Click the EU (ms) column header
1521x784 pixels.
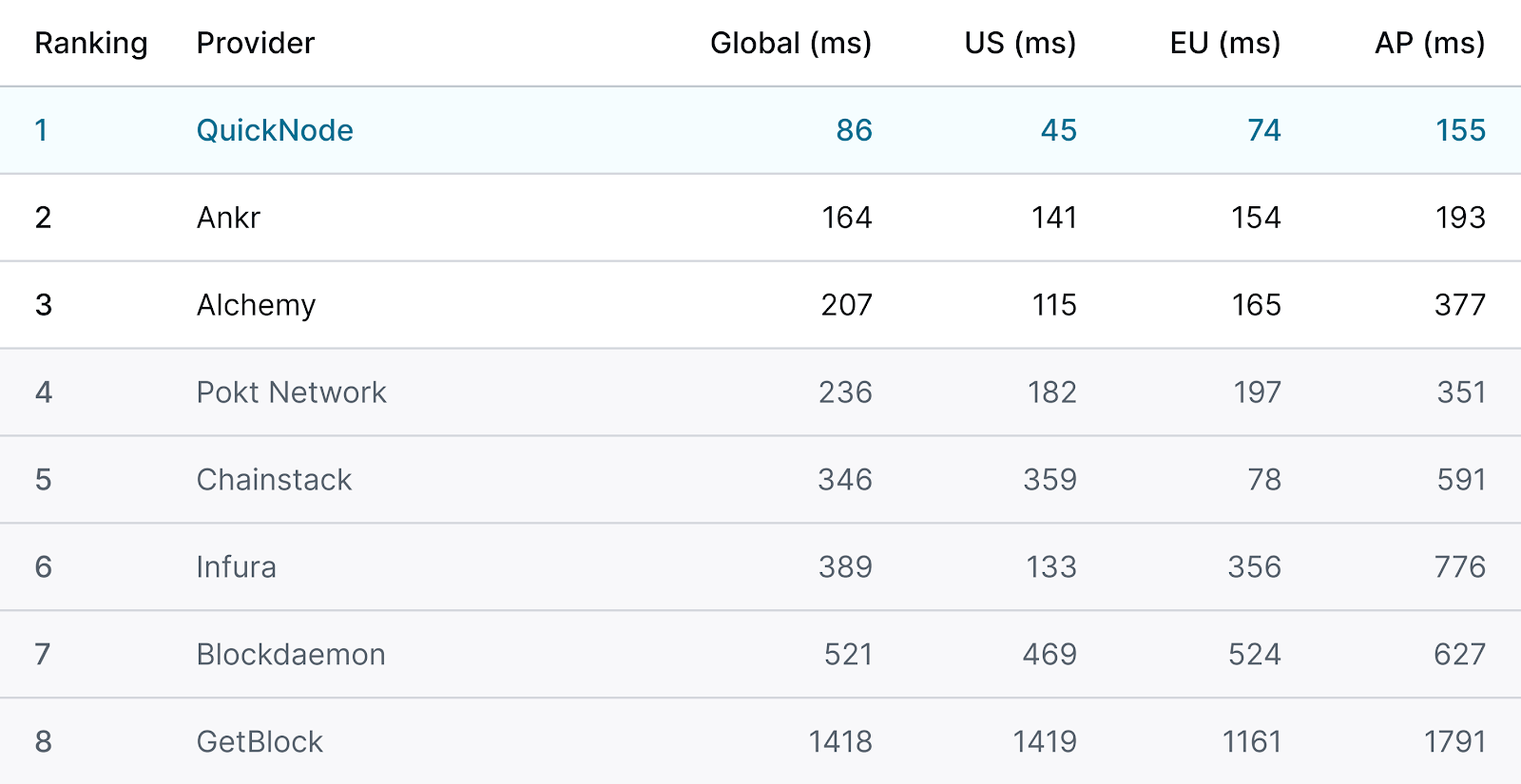1225,44
